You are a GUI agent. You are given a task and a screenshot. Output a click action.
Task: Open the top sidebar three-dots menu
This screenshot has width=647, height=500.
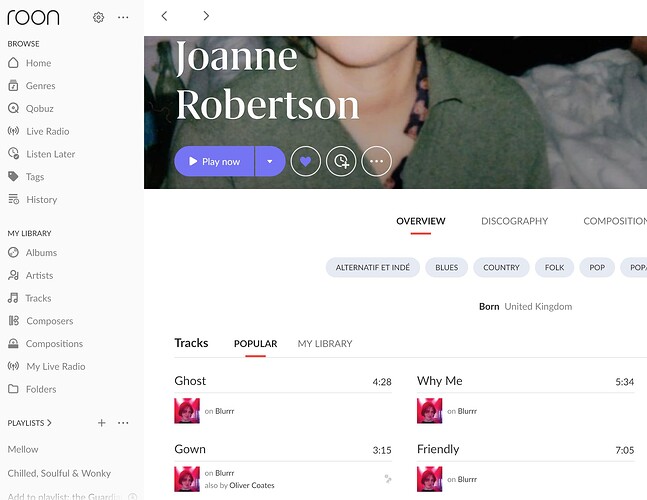click(x=123, y=17)
